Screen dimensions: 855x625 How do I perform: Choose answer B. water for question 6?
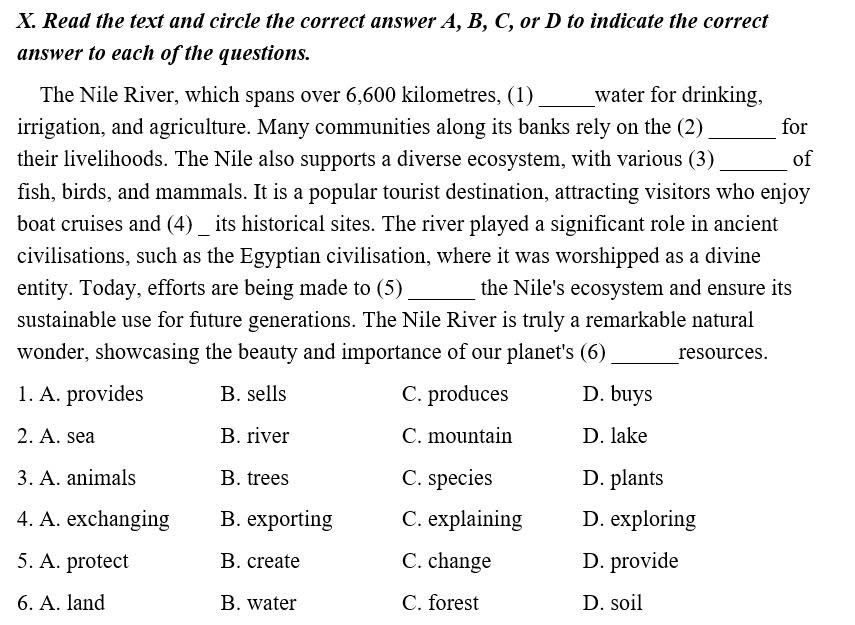pos(258,603)
